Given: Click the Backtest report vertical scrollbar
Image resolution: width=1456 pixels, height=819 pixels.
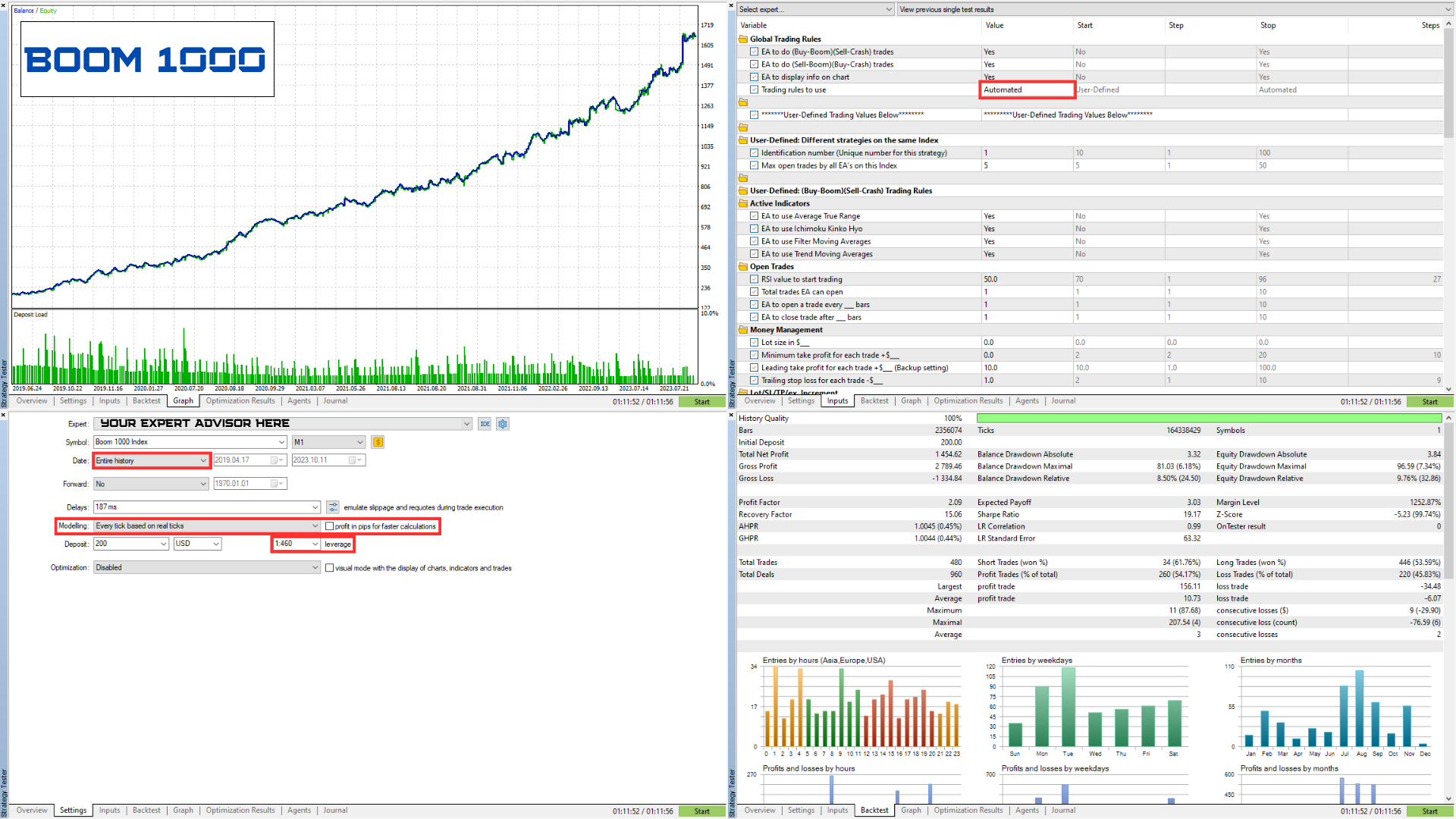Looking at the screenshot, I should click(1449, 607).
